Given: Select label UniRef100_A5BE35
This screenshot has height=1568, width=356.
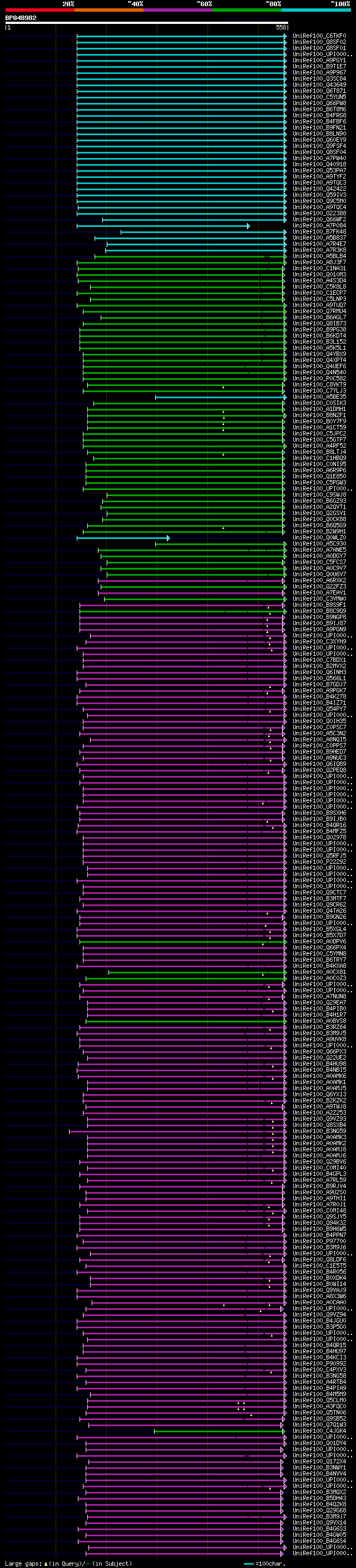Looking at the screenshot, I should 319,397.
